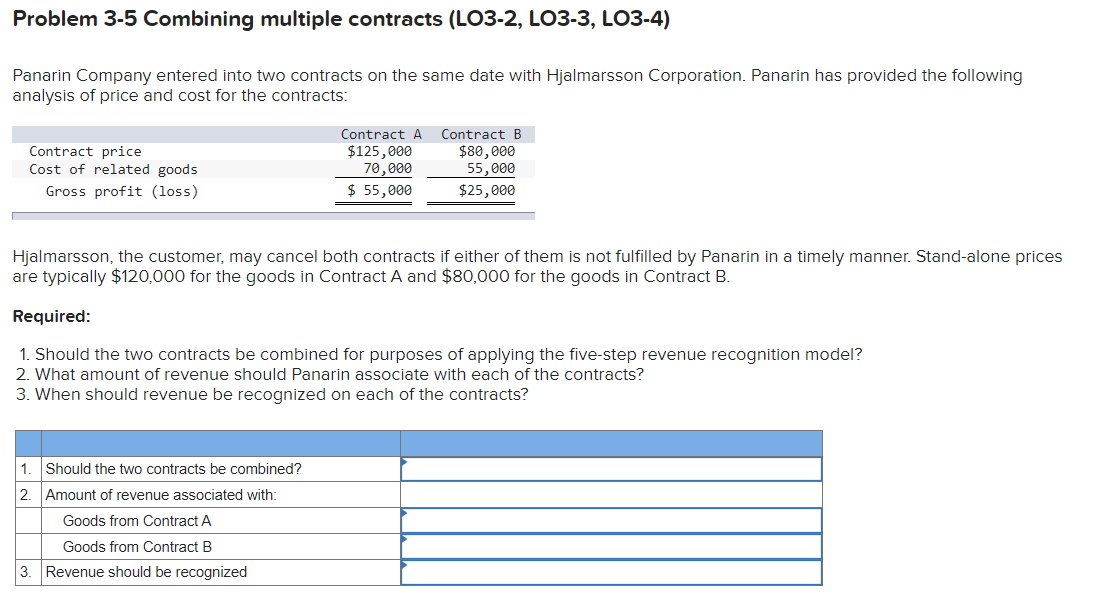The width and height of the screenshot is (1105, 616).
Task: Click the input field for Goods from Contract A
Action: point(610,520)
